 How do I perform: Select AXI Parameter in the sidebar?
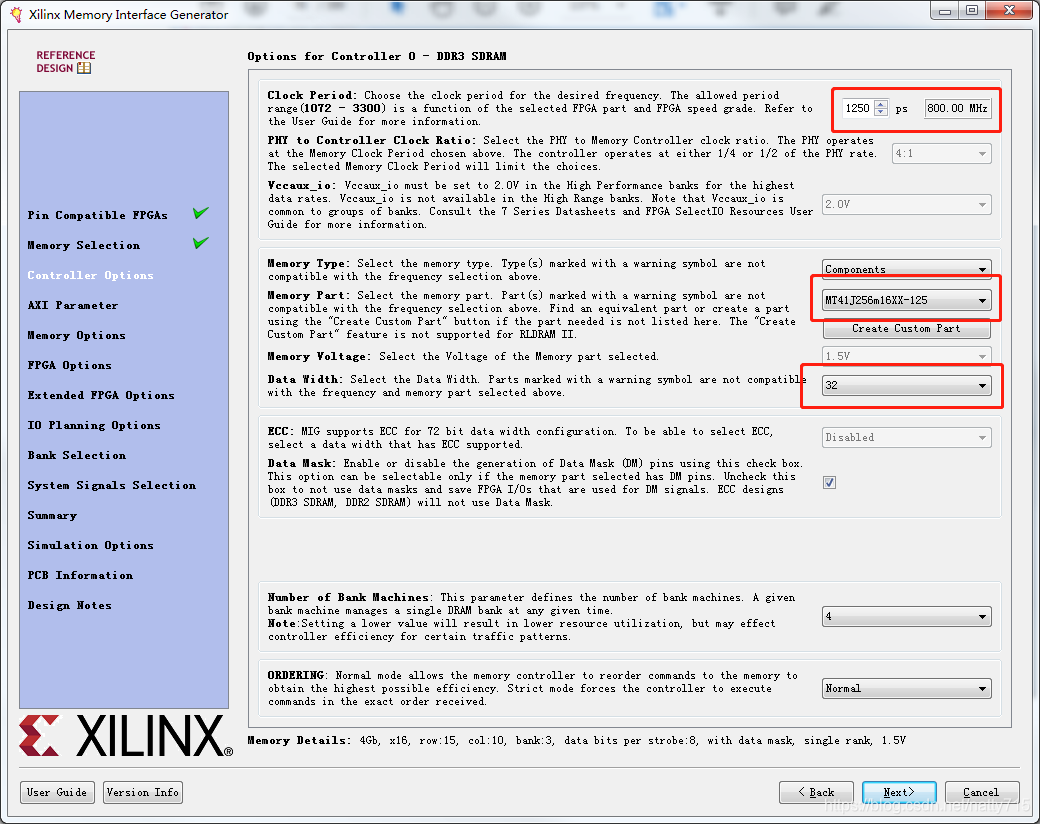tap(73, 305)
